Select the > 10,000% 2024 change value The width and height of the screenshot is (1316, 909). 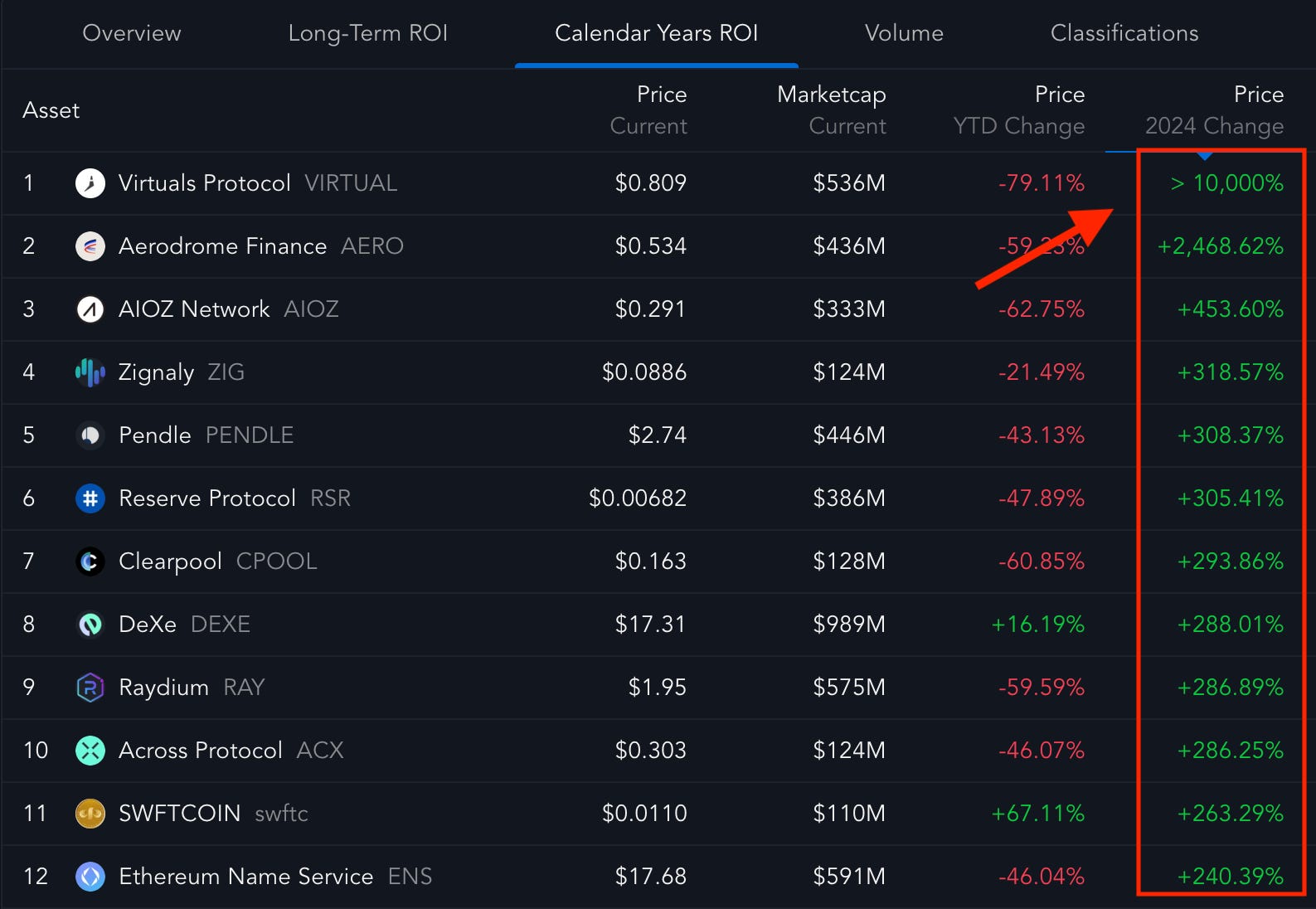[1227, 182]
